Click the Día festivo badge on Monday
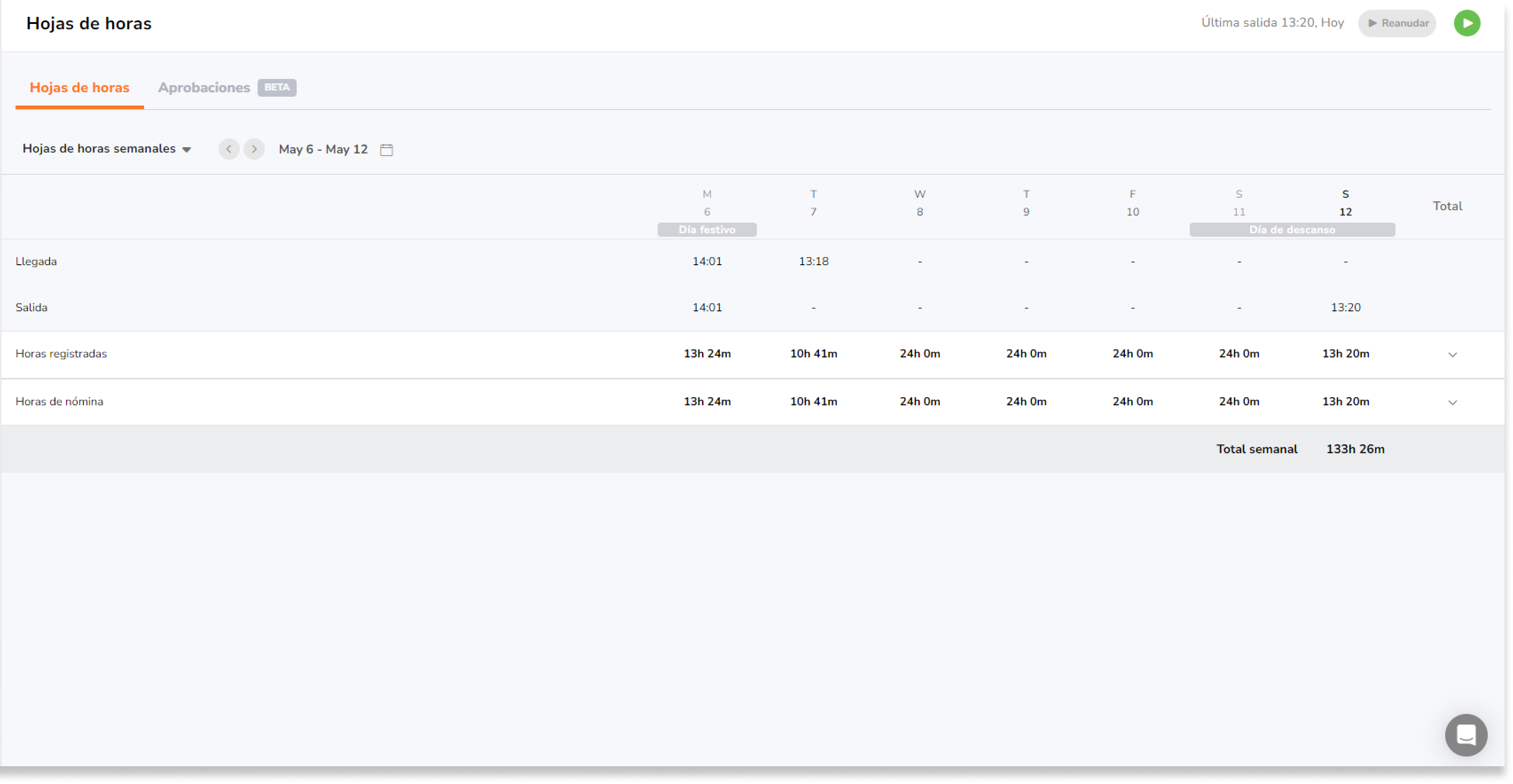 click(706, 230)
